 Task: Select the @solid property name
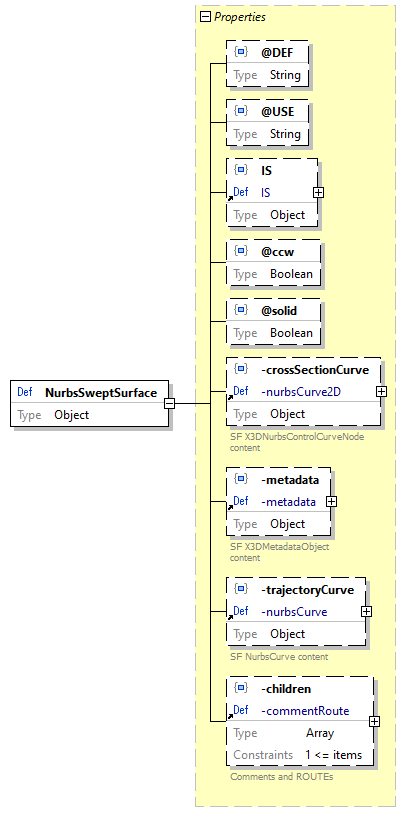[x=279, y=311]
